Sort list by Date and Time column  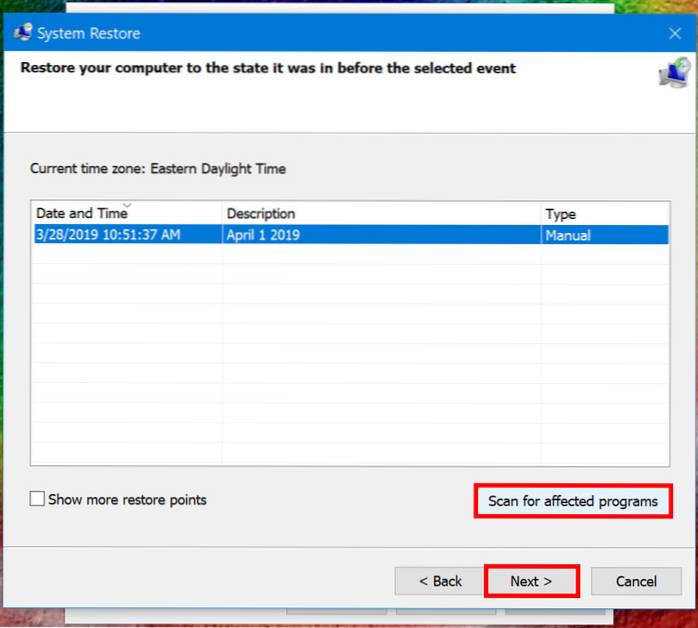pyautogui.click(x=80, y=213)
